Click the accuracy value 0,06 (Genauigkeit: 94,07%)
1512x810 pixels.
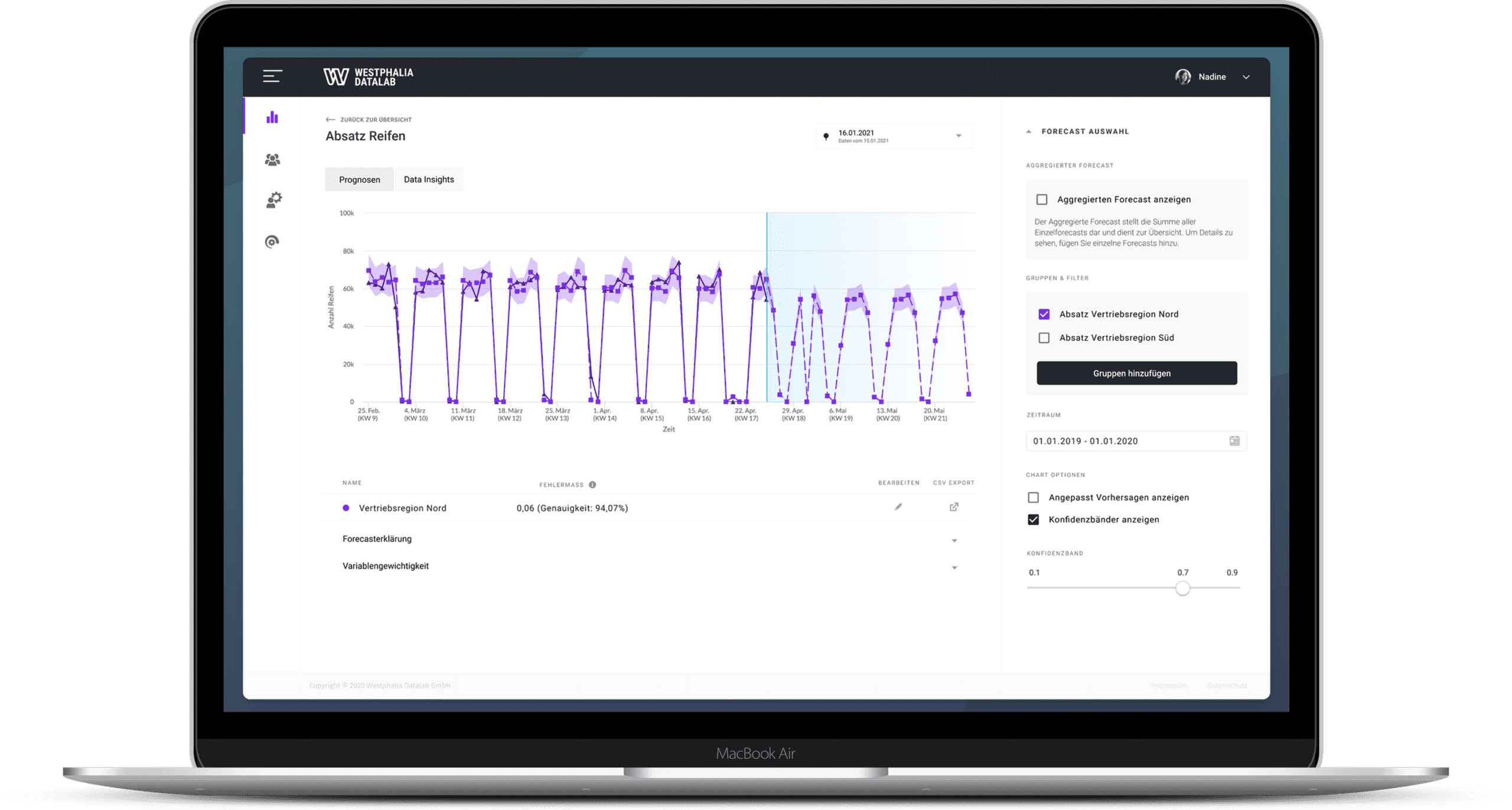(x=572, y=508)
